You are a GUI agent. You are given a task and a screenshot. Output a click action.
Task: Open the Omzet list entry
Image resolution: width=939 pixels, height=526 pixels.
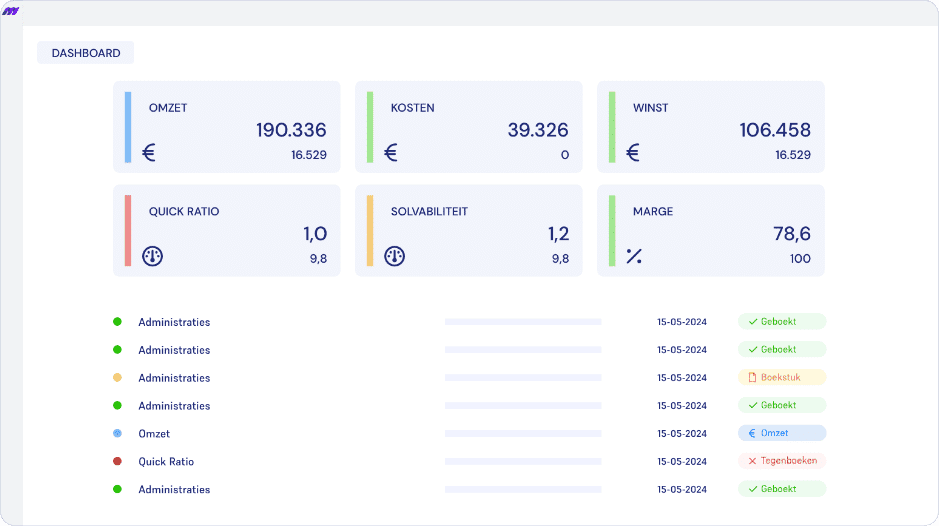pyautogui.click(x=154, y=434)
